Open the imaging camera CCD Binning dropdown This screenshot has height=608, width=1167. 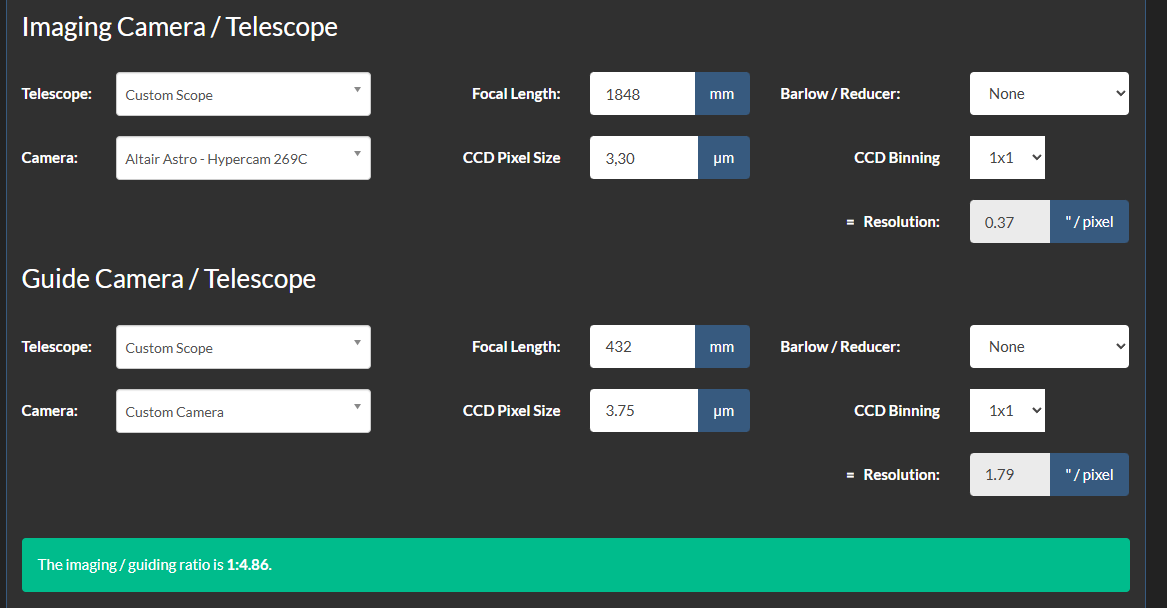tap(1007, 158)
